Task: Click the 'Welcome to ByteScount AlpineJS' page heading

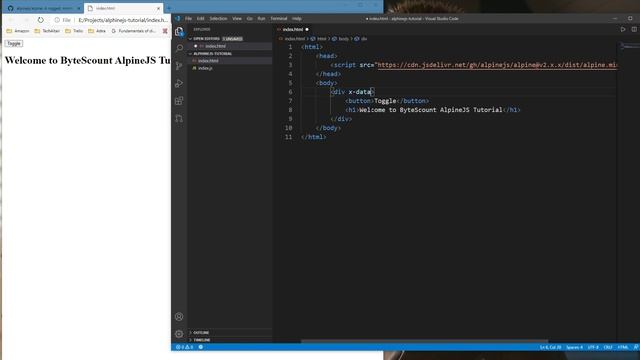Action: tap(87, 60)
